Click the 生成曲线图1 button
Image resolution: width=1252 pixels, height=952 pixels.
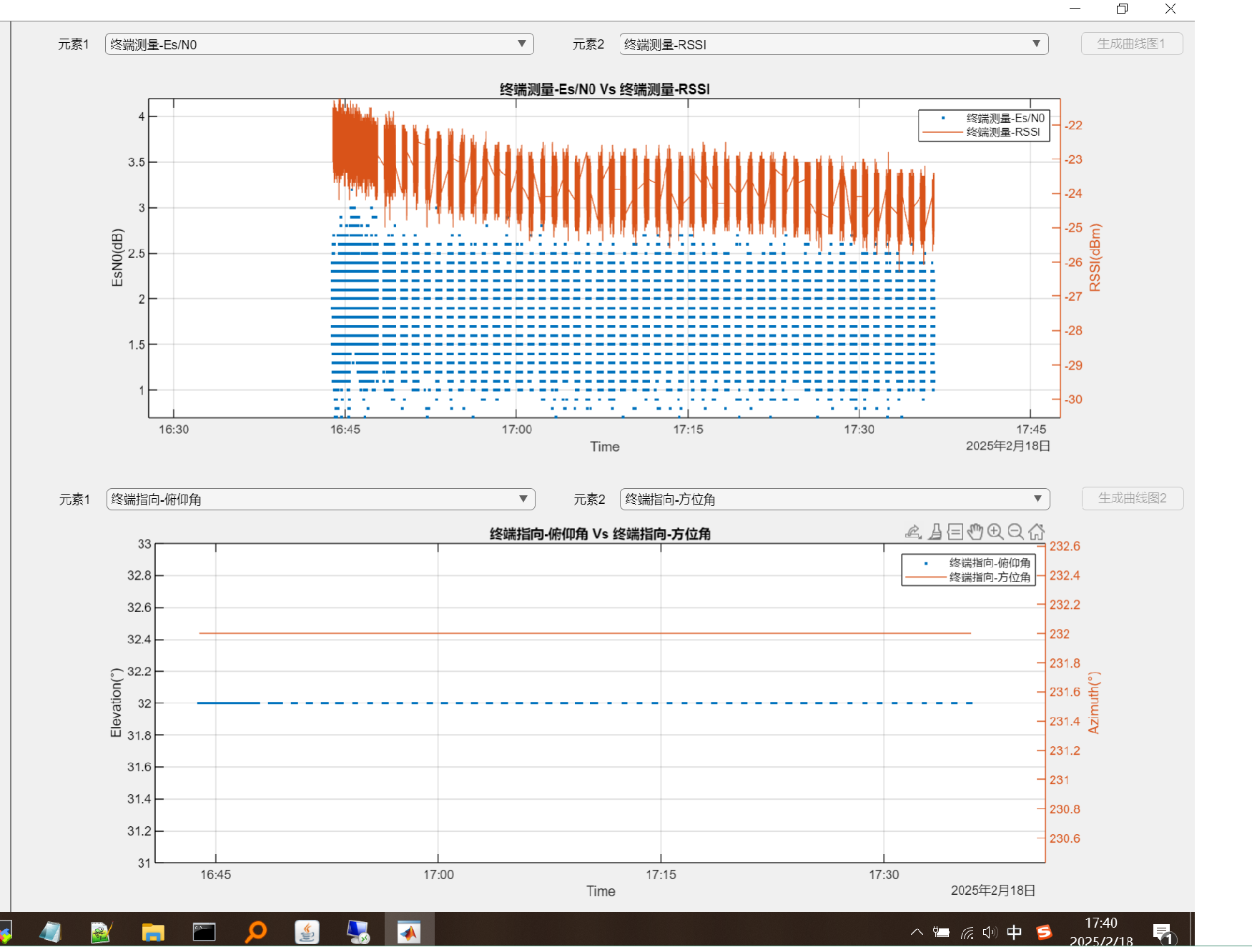coord(1132,44)
